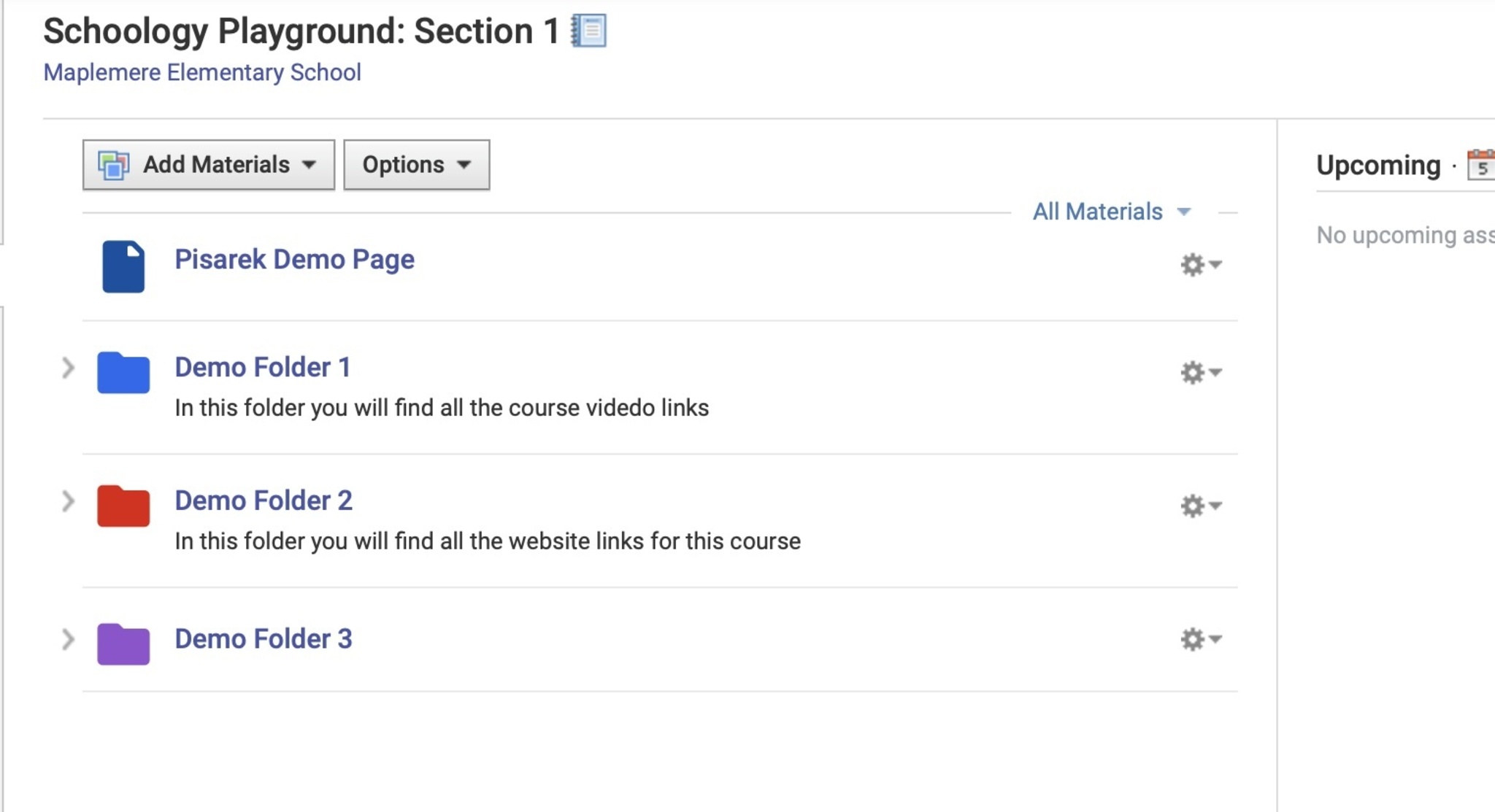1495x812 pixels.
Task: Open the Maplemere Elementary School link
Action: click(x=202, y=72)
